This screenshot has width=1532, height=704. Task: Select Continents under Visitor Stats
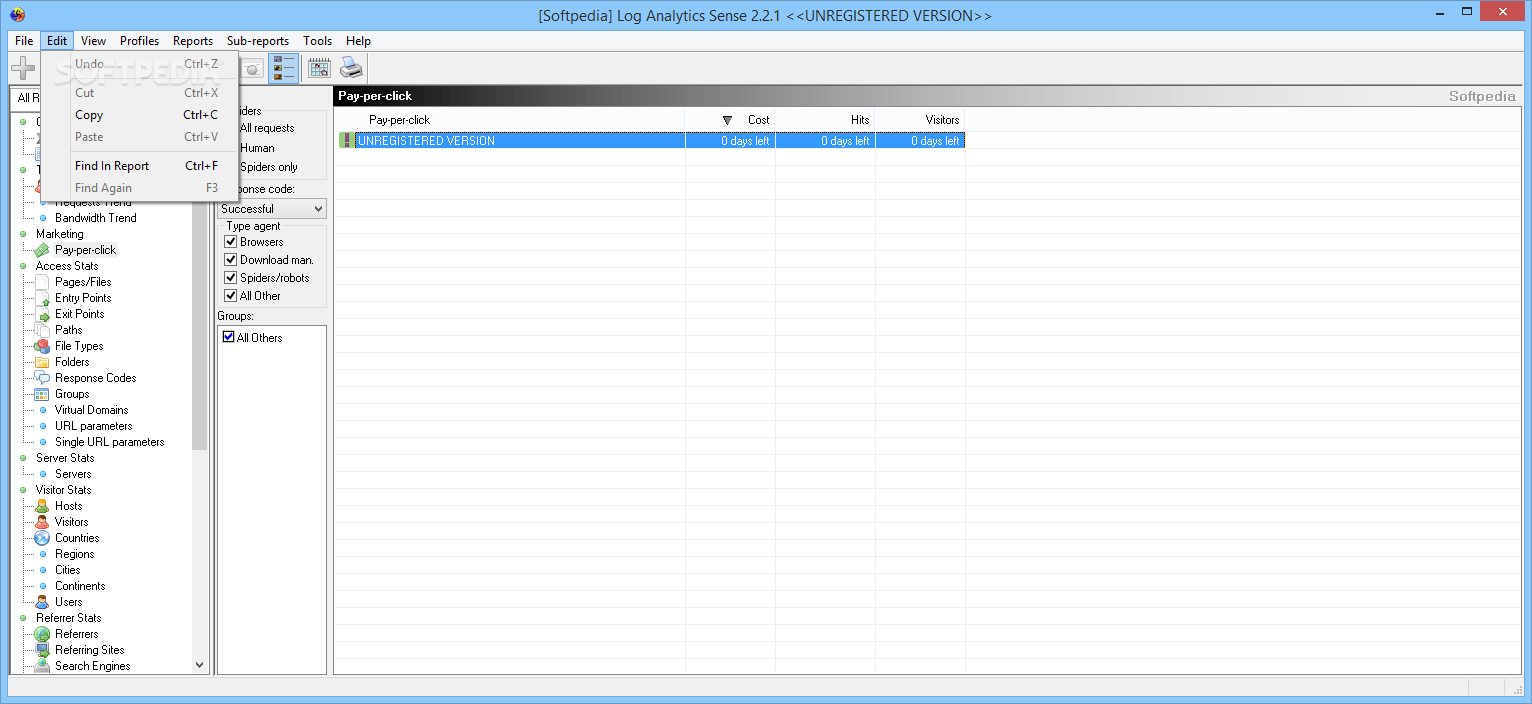click(80, 586)
